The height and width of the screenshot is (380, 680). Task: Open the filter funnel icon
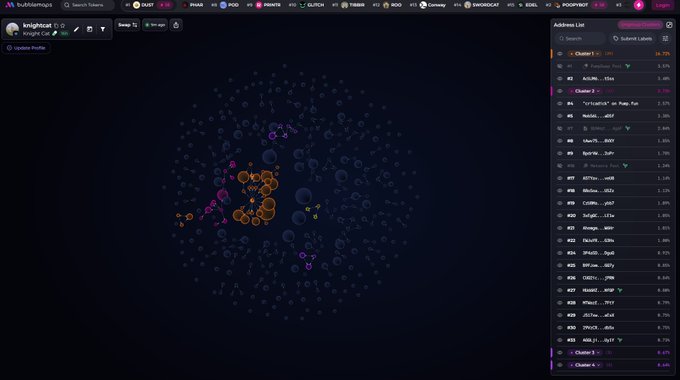[x=103, y=29]
